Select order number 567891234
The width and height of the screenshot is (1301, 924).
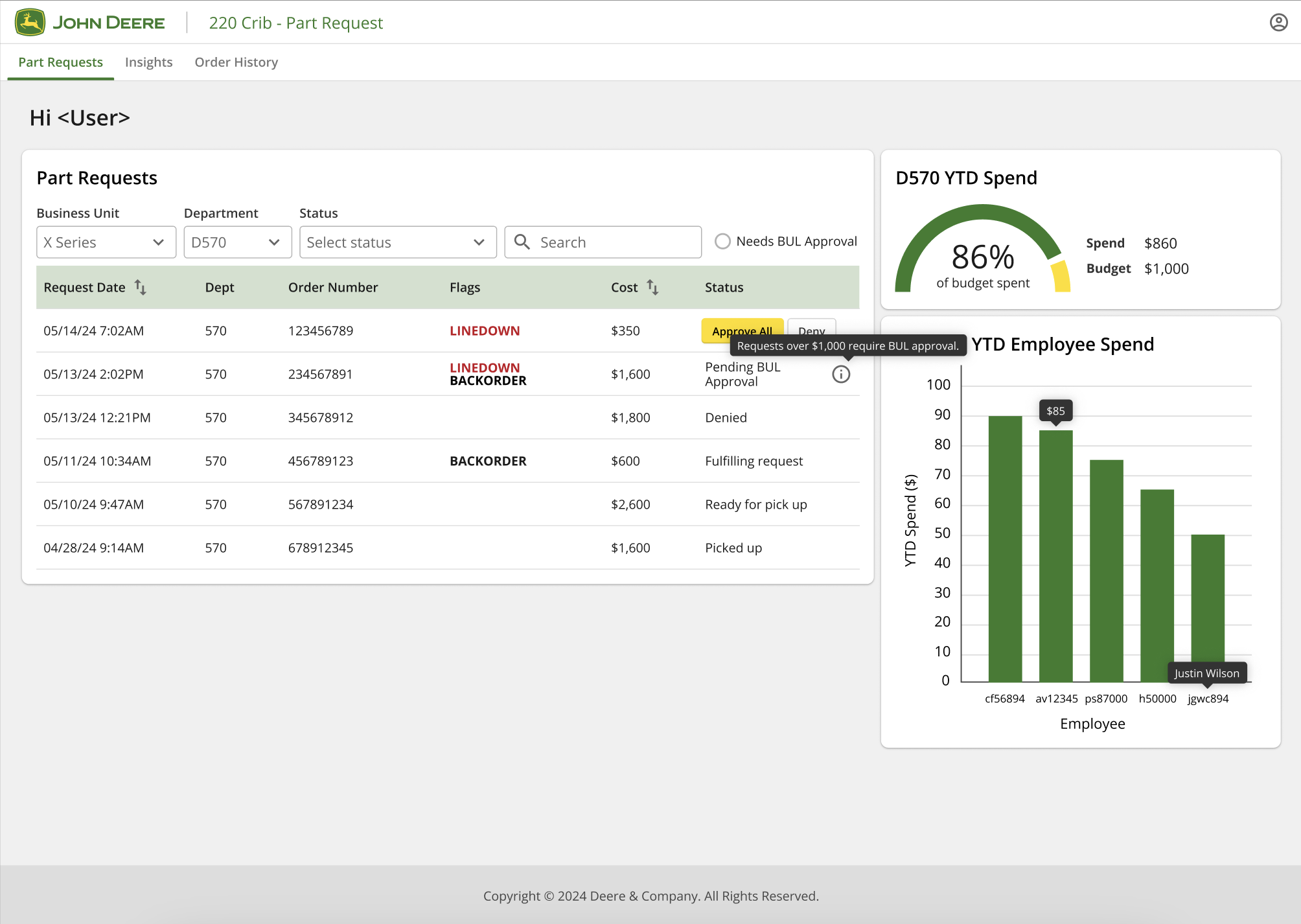321,504
